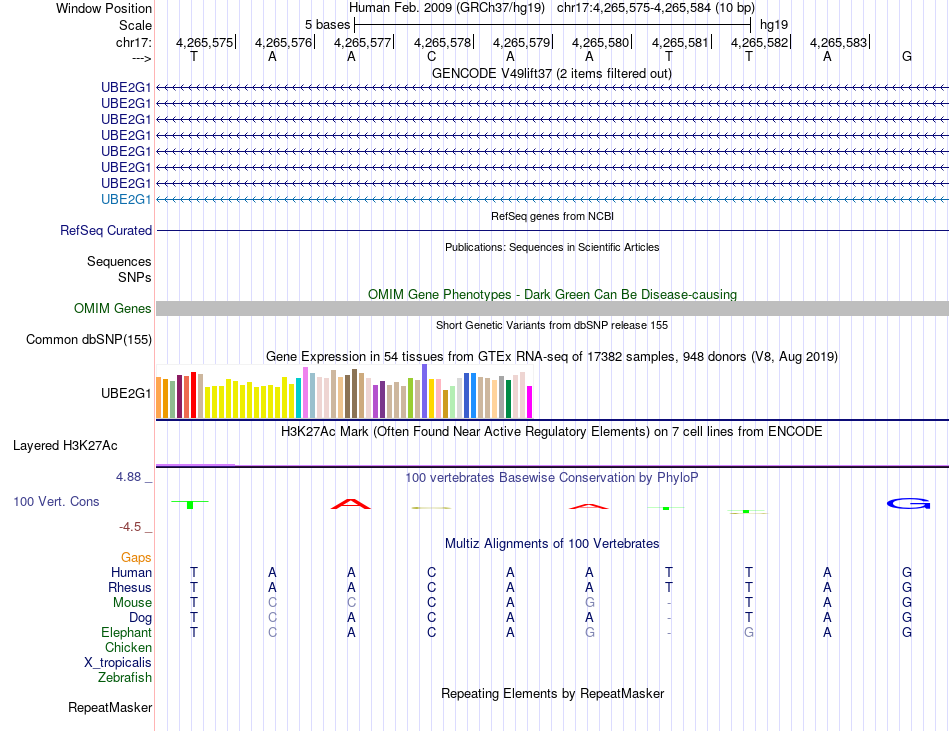Click the light blue UBE2G1 transcript label
The width and height of the screenshot is (950, 731).
pos(126,199)
